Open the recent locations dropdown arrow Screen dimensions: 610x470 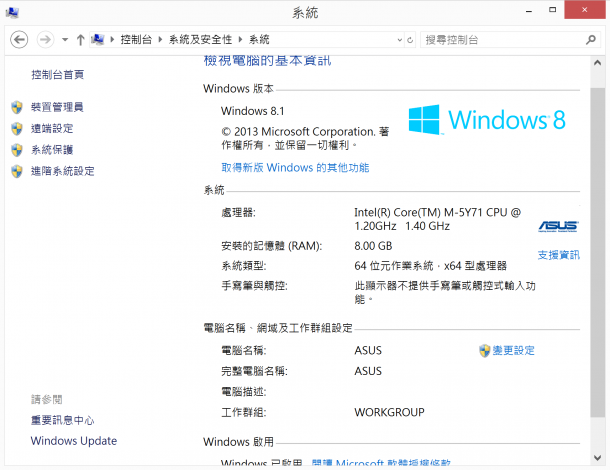[x=65, y=40]
